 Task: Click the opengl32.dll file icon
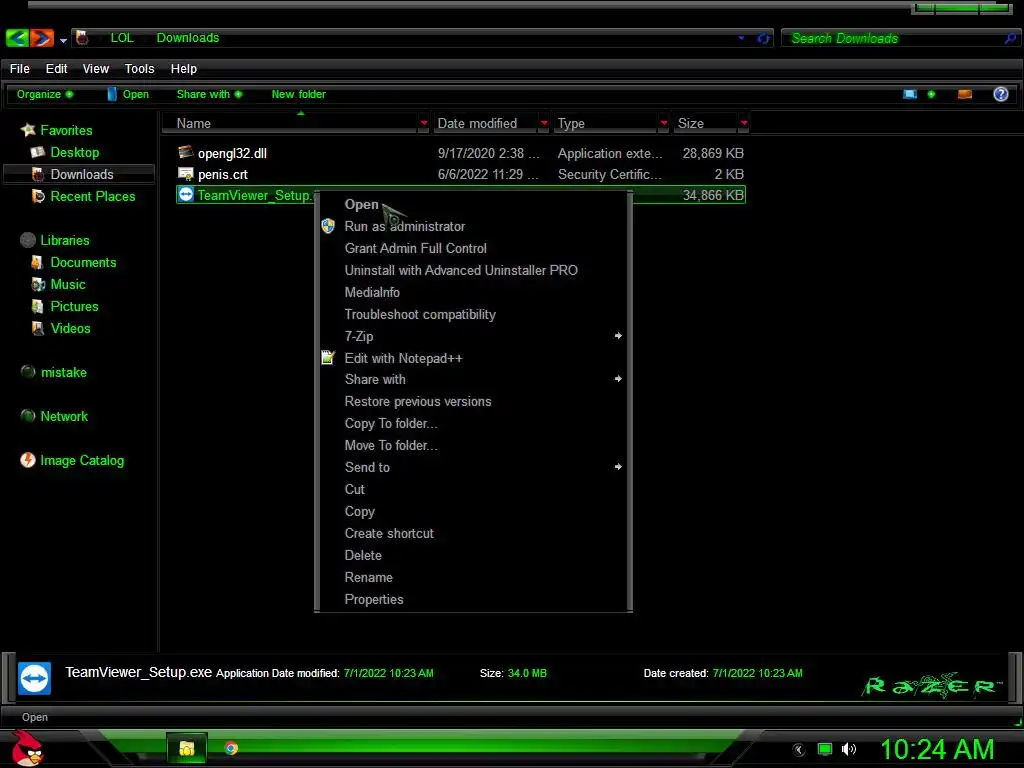click(x=186, y=152)
